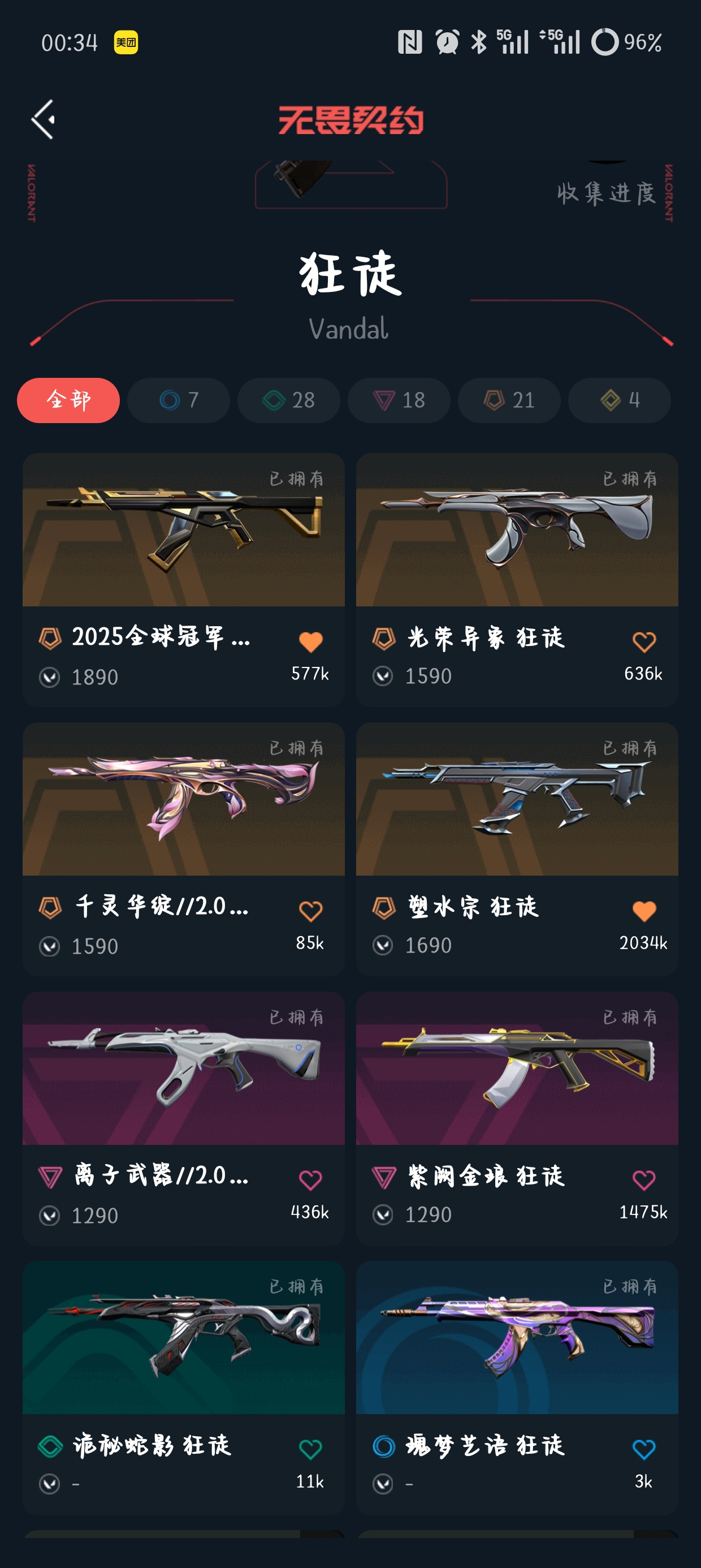This screenshot has height=1568, width=701.
Task: Select the 全部 filter tab
Action: (x=68, y=400)
